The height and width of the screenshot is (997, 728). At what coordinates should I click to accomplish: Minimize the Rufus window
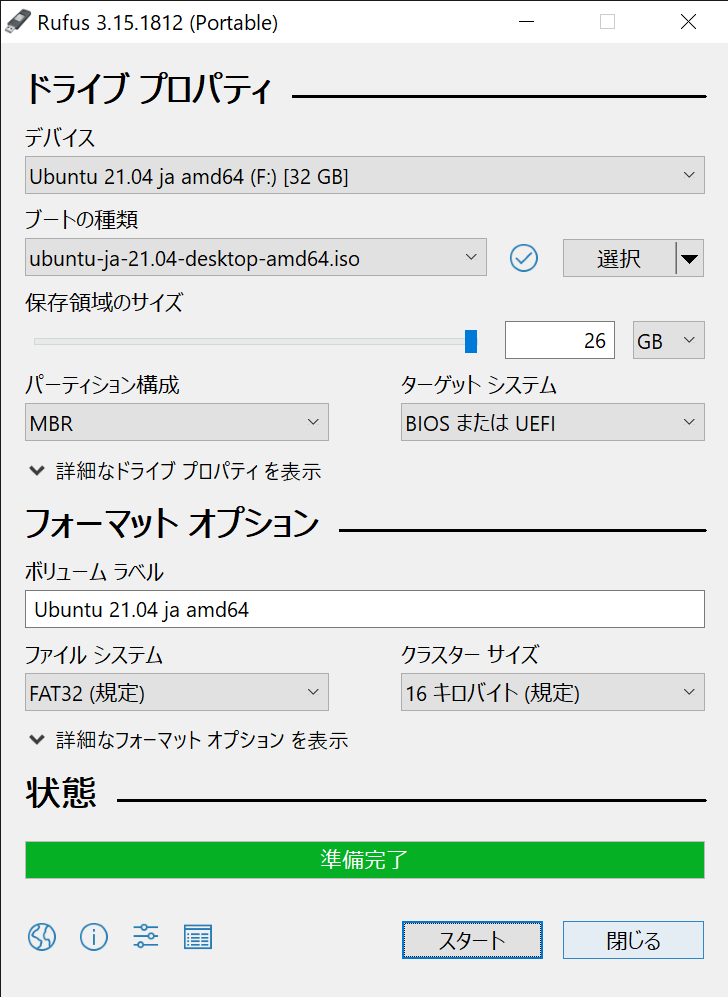tap(526, 22)
